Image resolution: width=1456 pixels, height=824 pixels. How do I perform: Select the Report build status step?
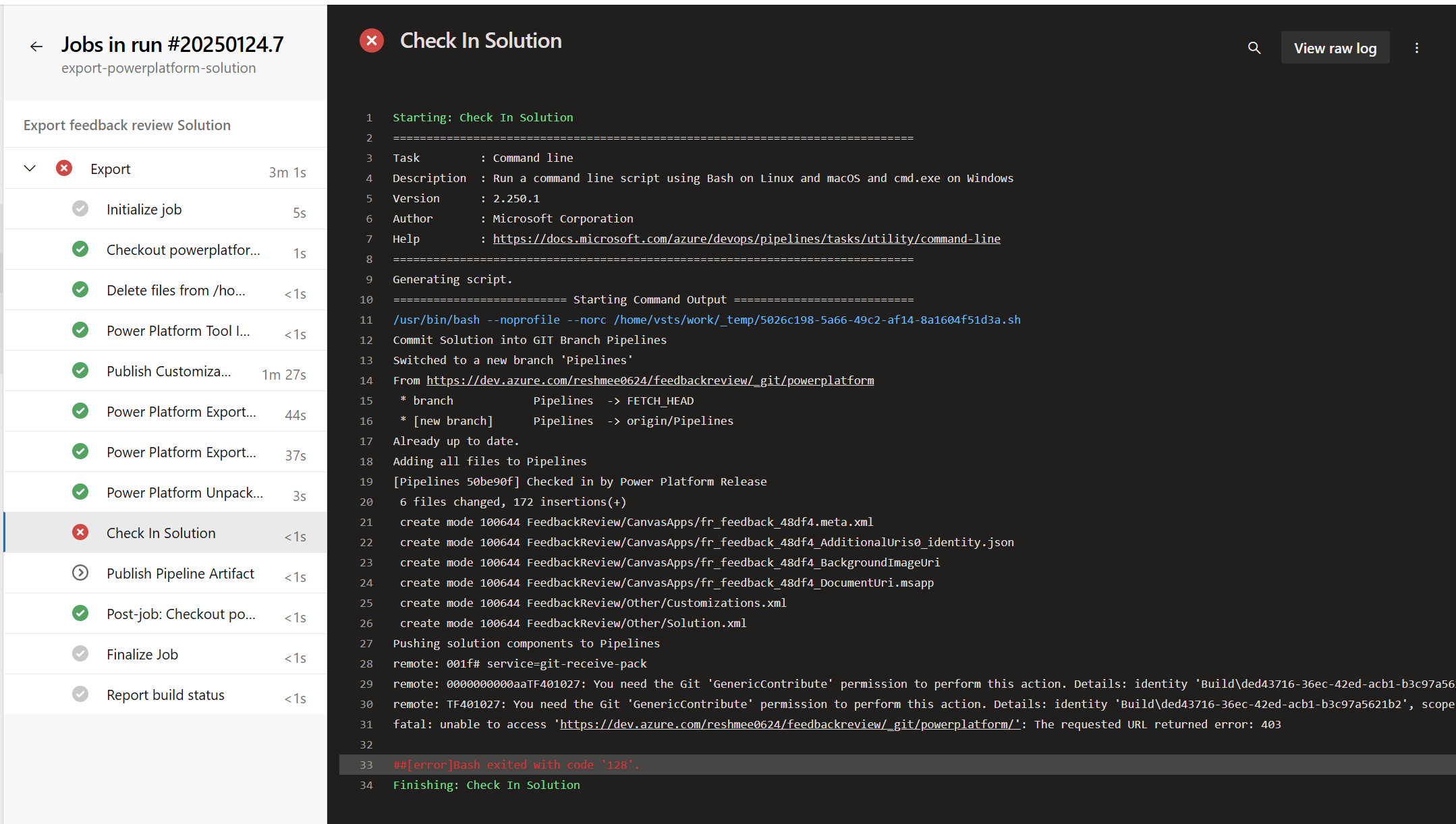pos(165,695)
